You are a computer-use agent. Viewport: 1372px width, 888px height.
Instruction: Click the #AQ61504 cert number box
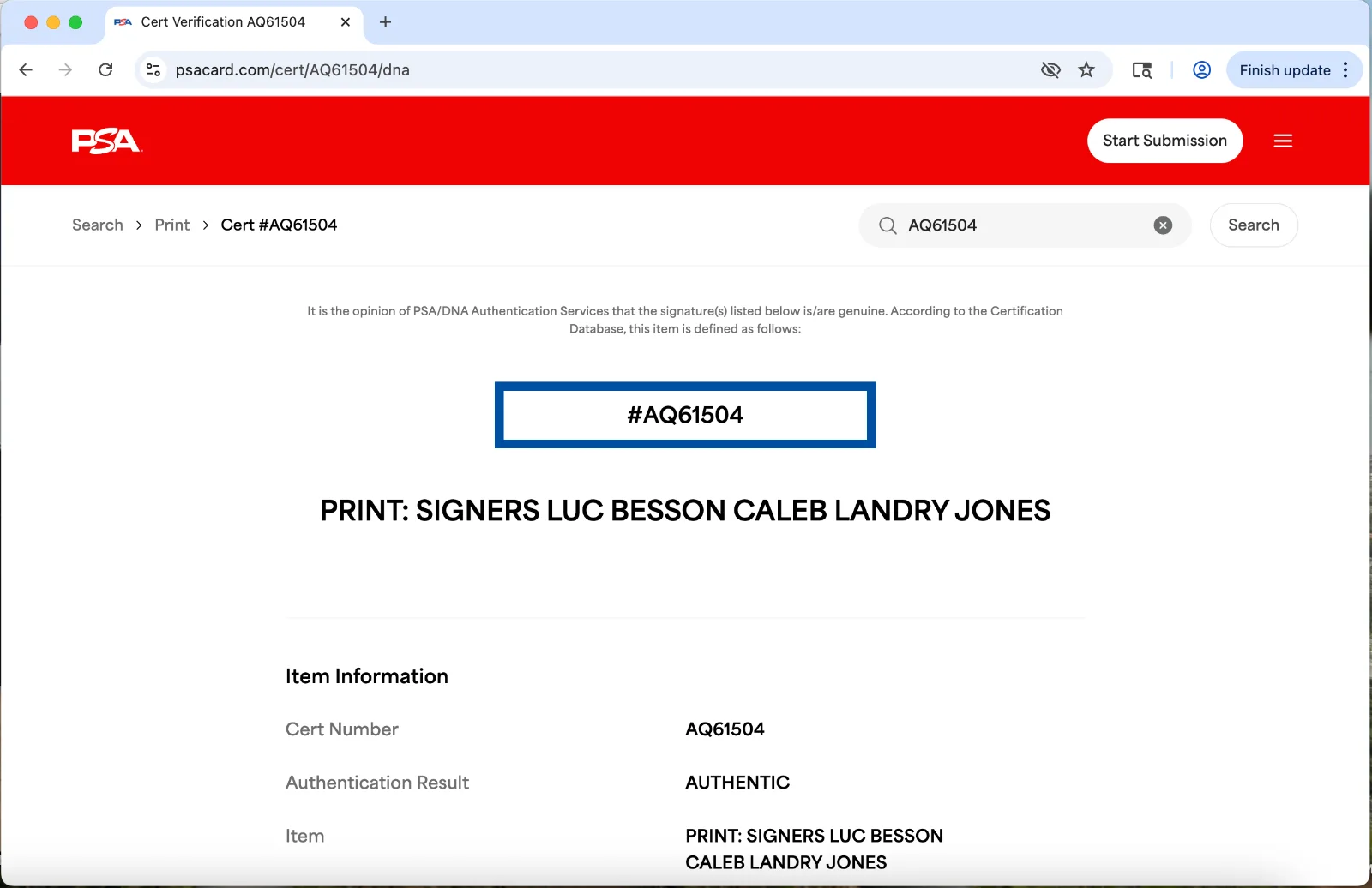685,415
